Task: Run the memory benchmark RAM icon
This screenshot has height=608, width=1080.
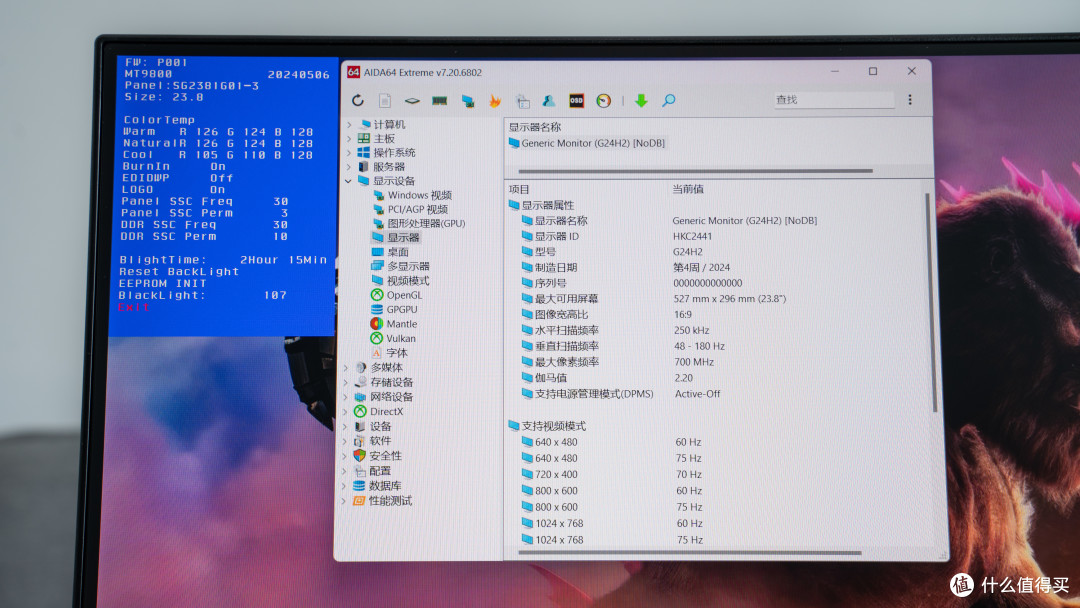Action: tap(438, 100)
